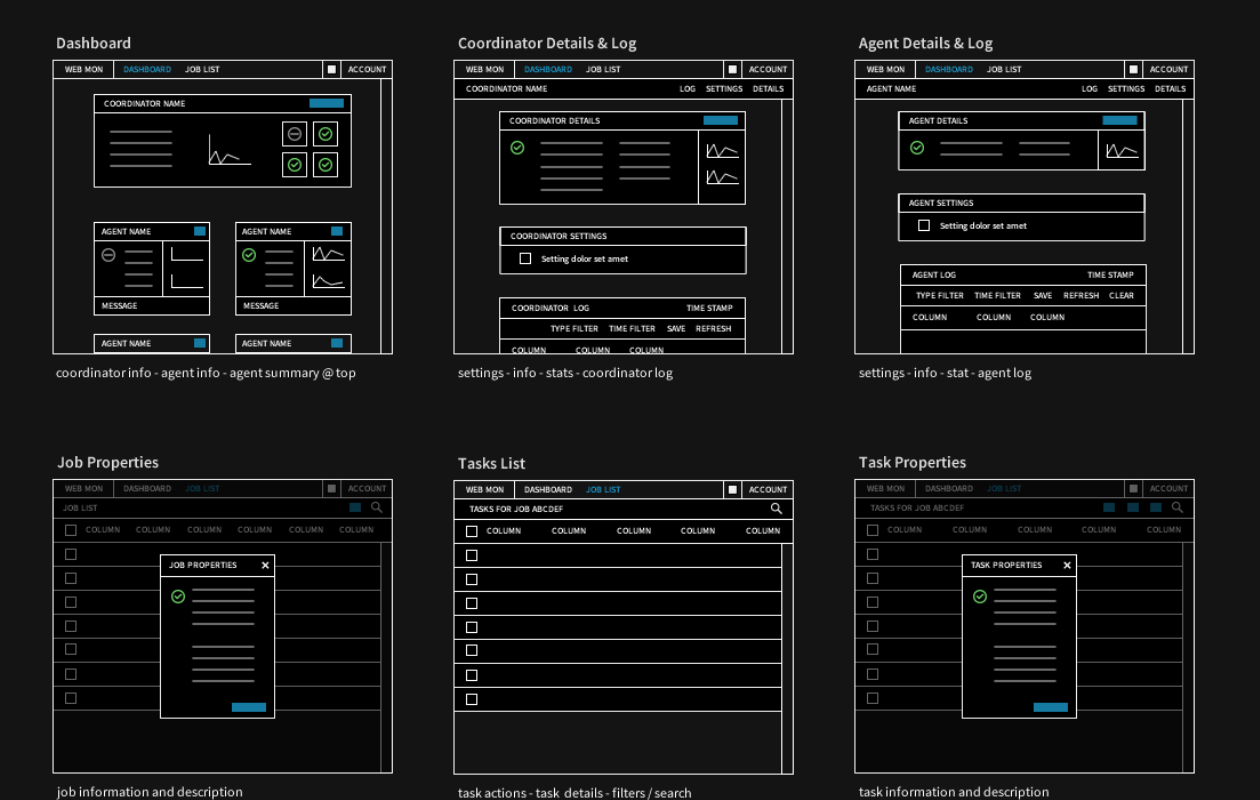Click WEB MON in Coordinator Details wireframe header
Image resolution: width=1260 pixels, height=800 pixels.
(485, 70)
